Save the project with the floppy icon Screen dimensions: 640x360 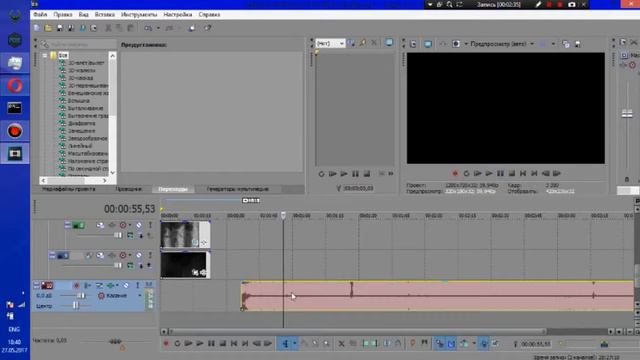(x=60, y=28)
